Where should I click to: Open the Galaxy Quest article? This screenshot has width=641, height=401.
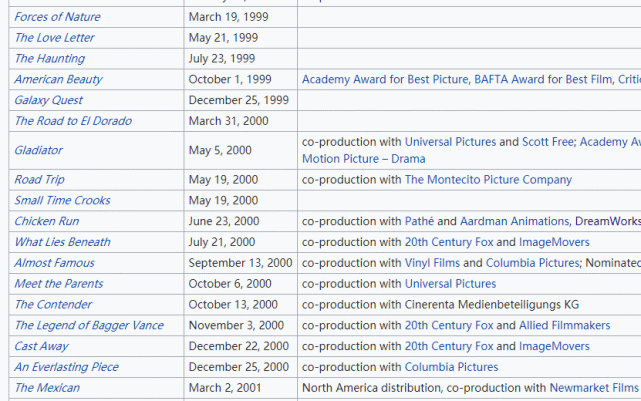(48, 100)
